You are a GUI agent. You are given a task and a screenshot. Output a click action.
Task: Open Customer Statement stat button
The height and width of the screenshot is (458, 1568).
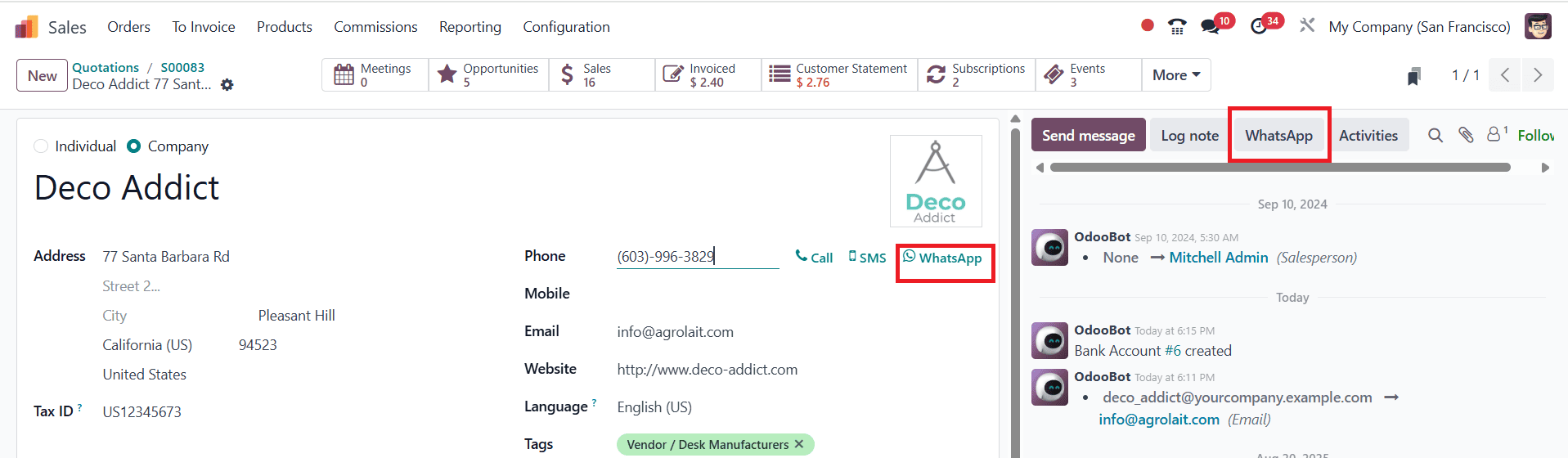[x=839, y=75]
